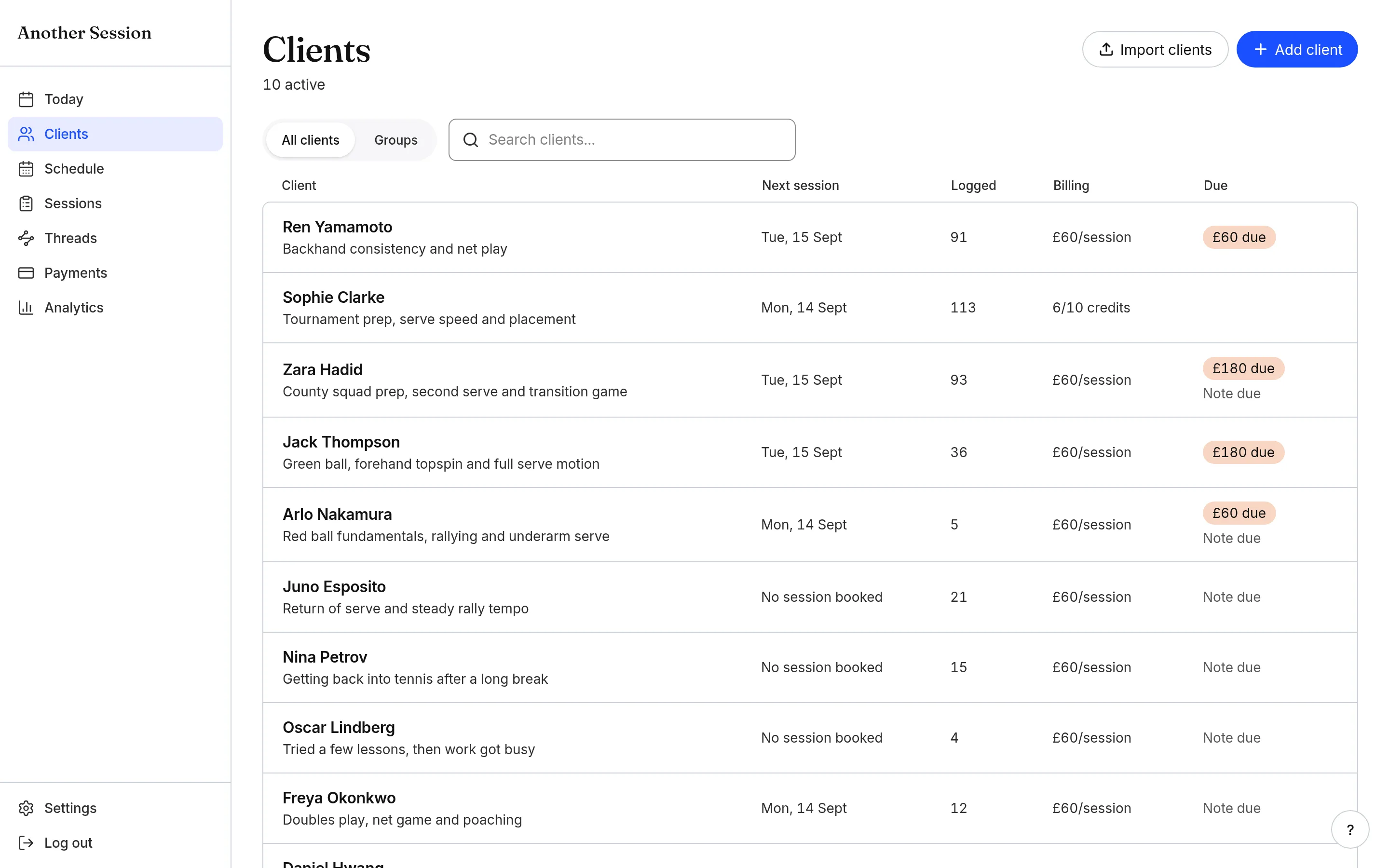Image resolution: width=1389 pixels, height=868 pixels.
Task: Select the Log out option
Action: [115, 843]
